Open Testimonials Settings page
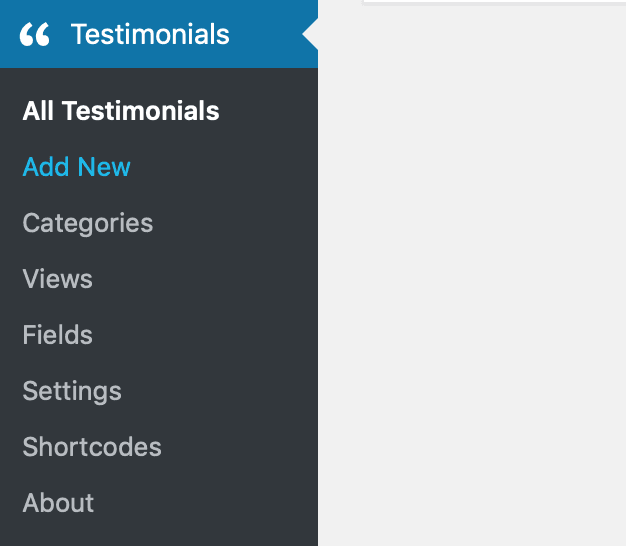Viewport: 626px width, 546px height. point(72,392)
